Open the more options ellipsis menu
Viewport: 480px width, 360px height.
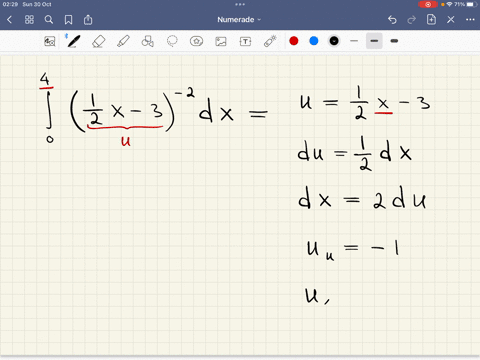(470, 20)
